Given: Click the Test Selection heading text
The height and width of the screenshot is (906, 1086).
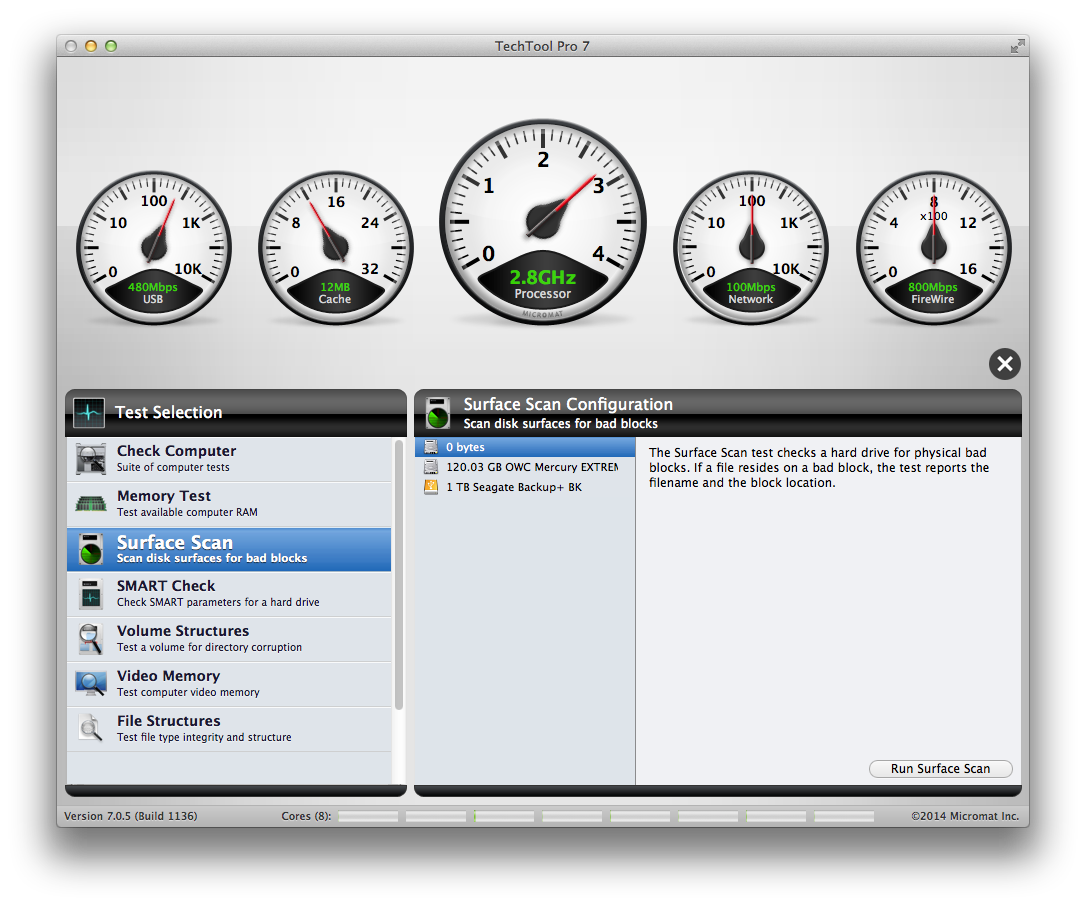Looking at the screenshot, I should point(168,412).
